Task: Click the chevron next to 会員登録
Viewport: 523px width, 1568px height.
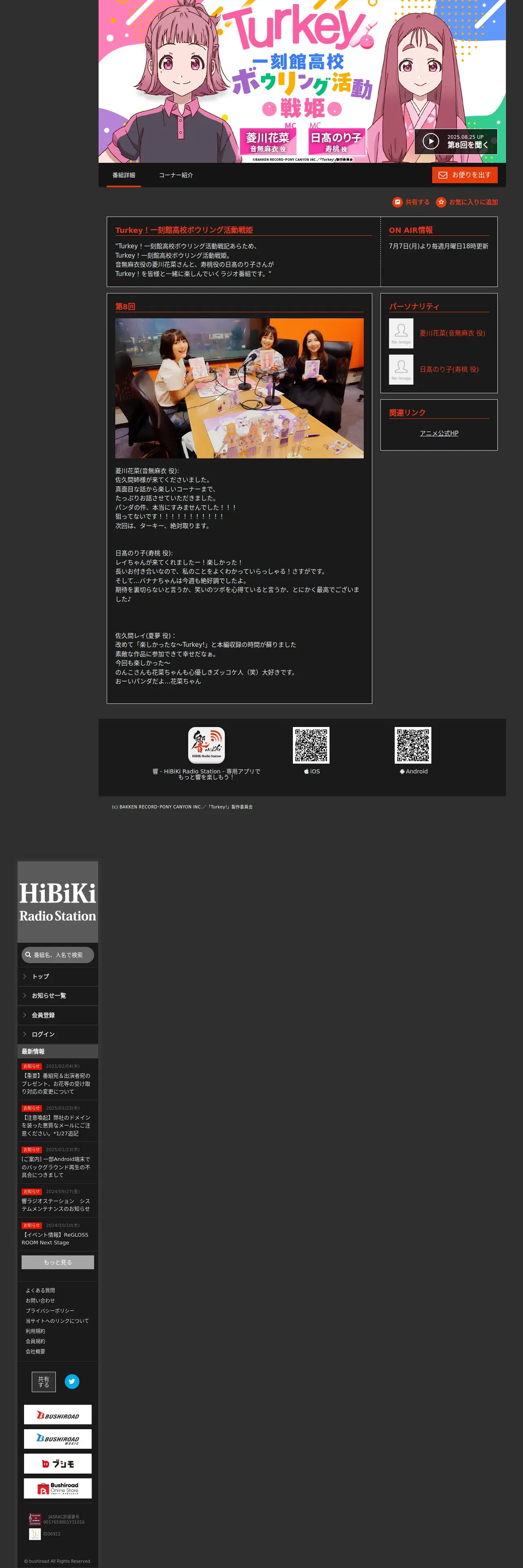Action: [x=24, y=1015]
